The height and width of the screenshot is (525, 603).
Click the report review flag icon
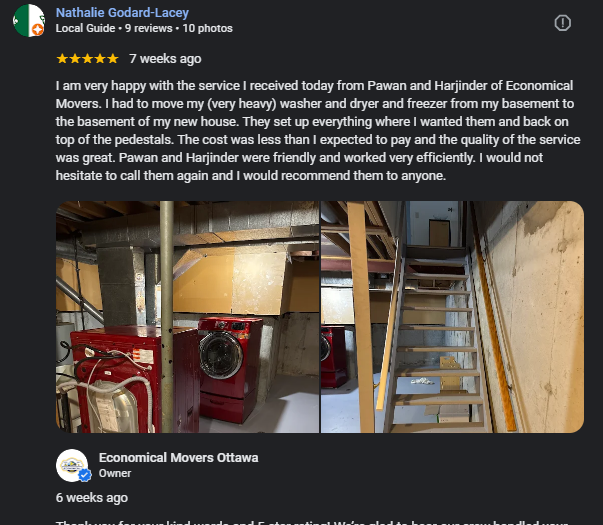tap(562, 23)
